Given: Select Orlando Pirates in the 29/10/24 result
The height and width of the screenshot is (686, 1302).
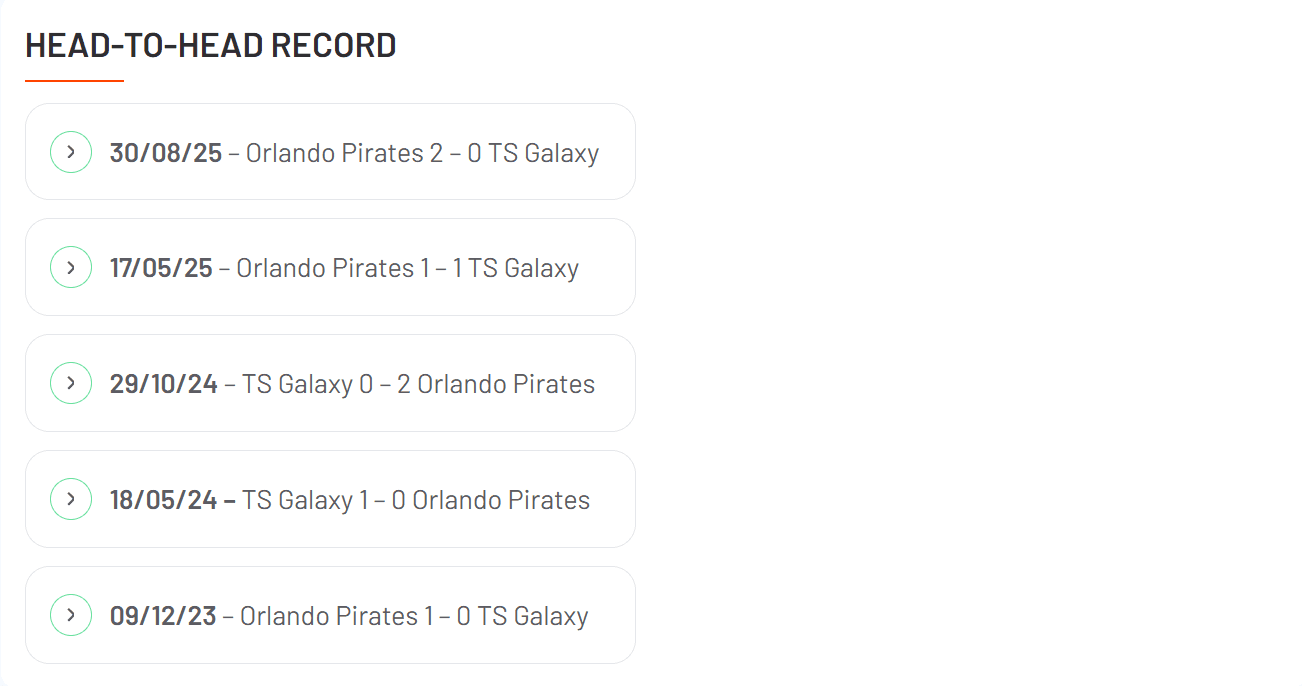Looking at the screenshot, I should click(506, 384).
